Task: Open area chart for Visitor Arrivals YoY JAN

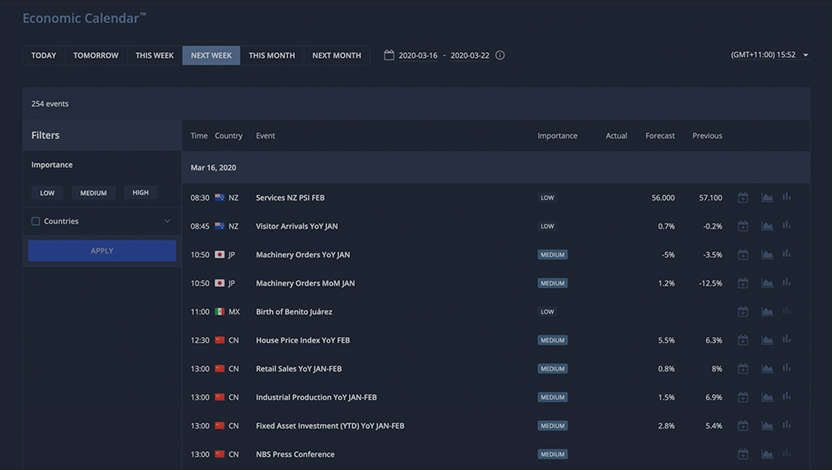Action: (x=767, y=226)
